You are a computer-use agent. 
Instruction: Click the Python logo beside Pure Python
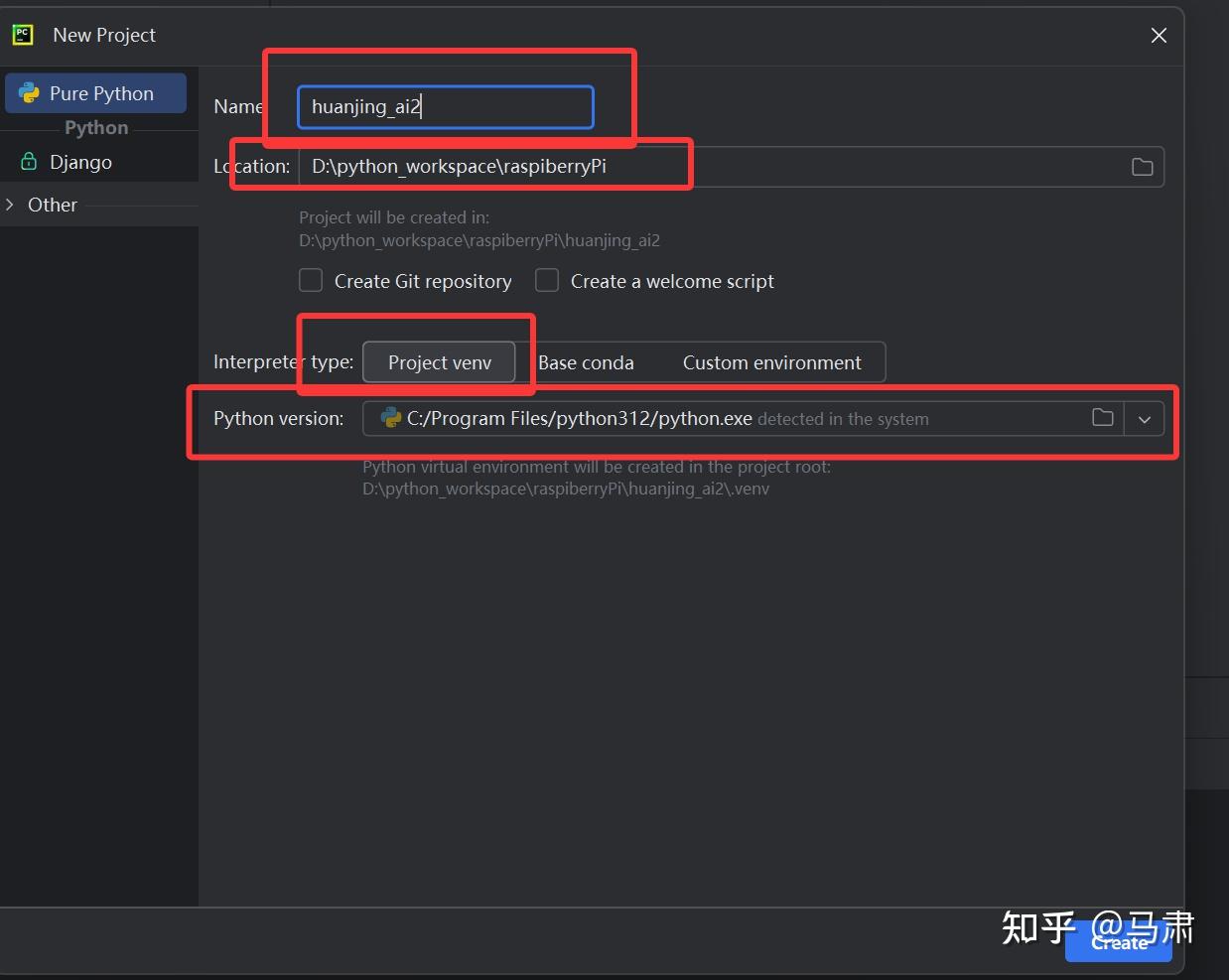(x=31, y=92)
